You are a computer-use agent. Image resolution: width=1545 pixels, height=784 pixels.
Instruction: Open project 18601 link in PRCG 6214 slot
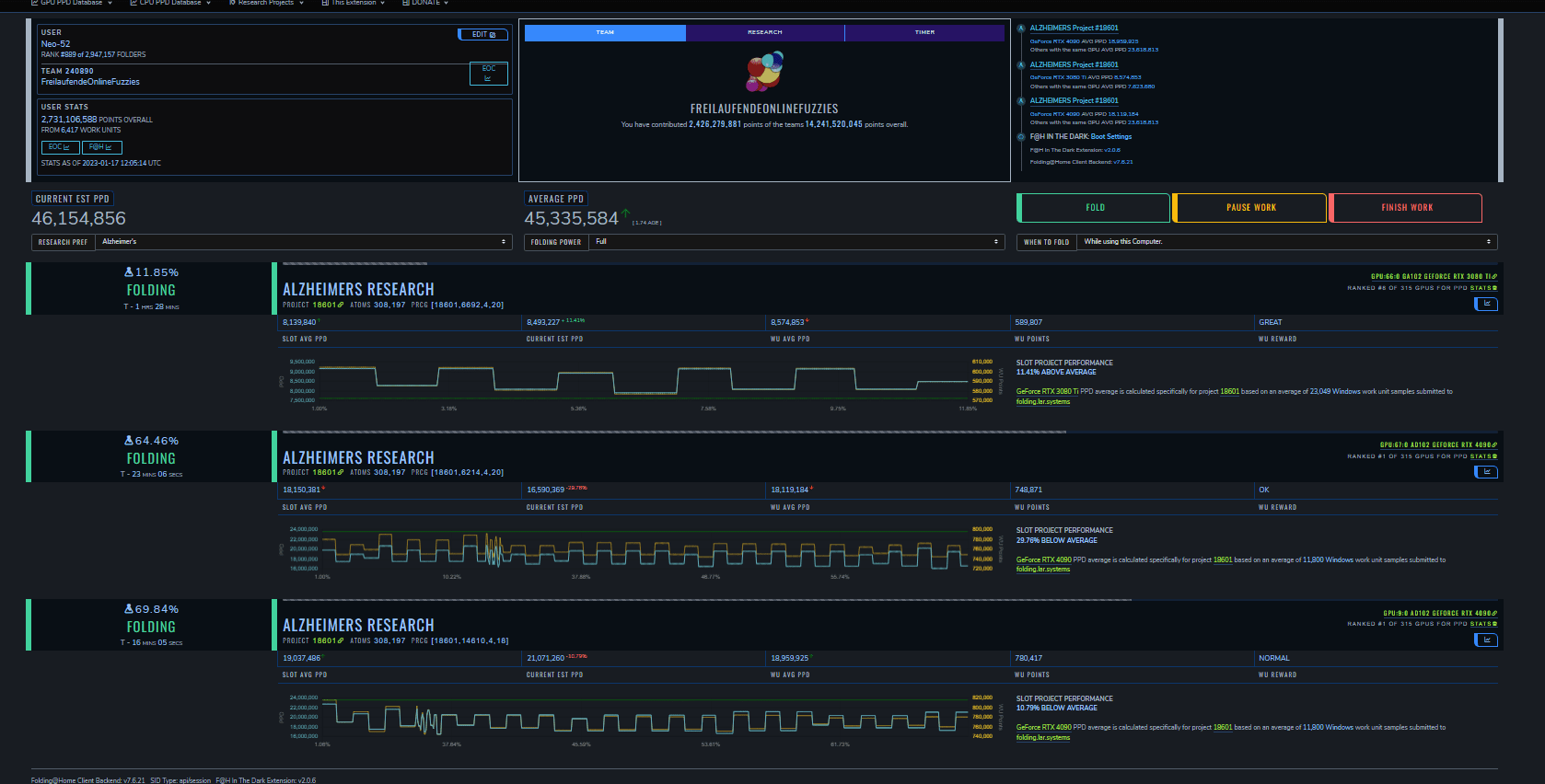coord(328,472)
